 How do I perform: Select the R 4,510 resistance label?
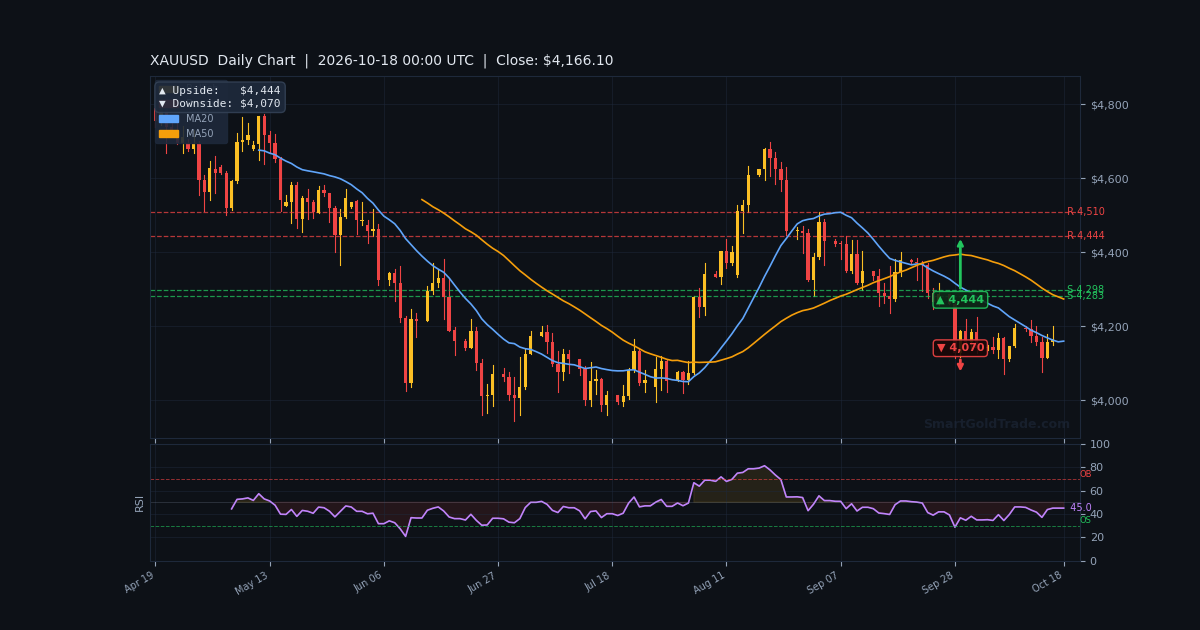tap(1085, 212)
